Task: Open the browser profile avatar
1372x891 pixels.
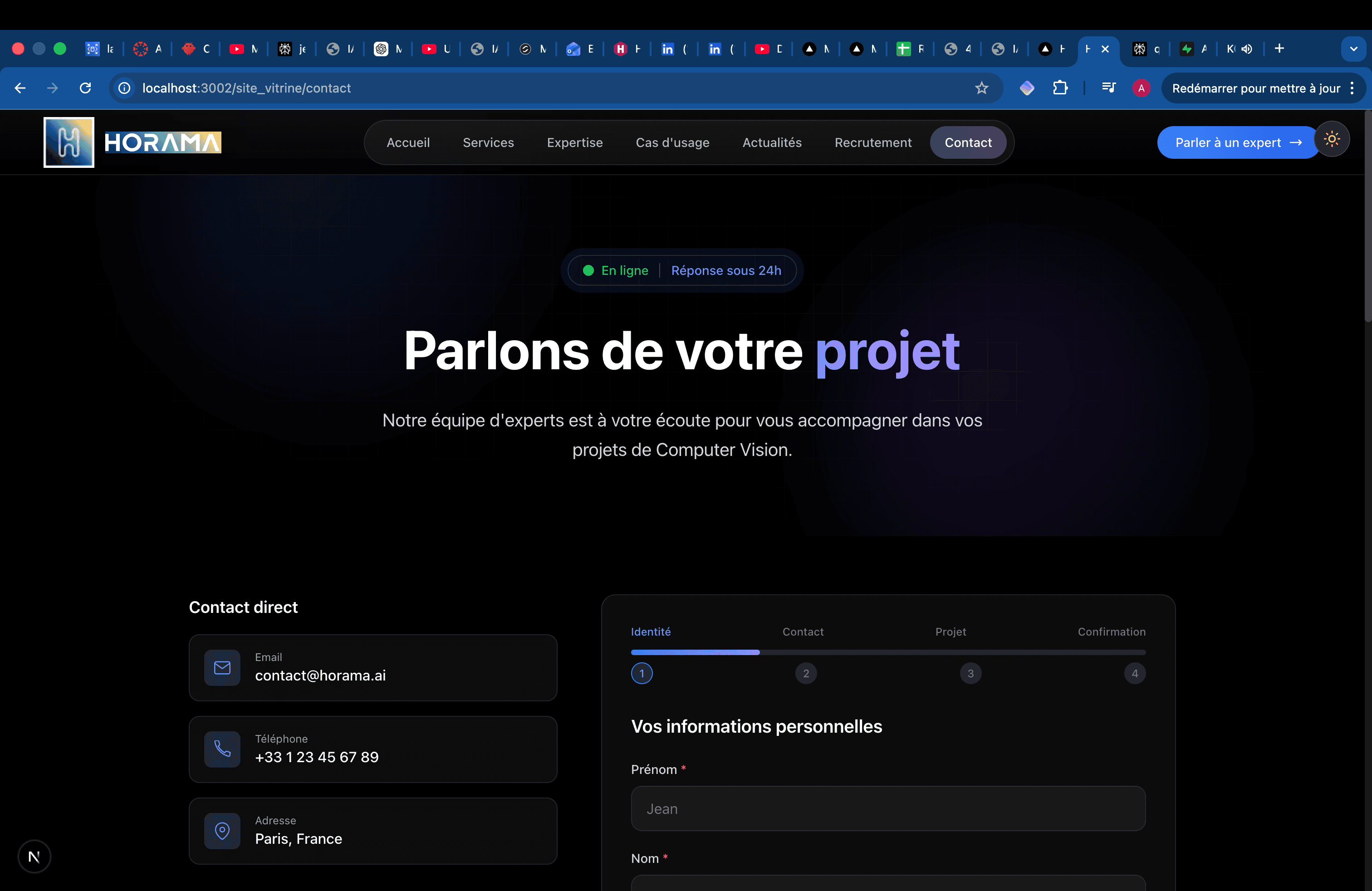Action: point(1142,88)
